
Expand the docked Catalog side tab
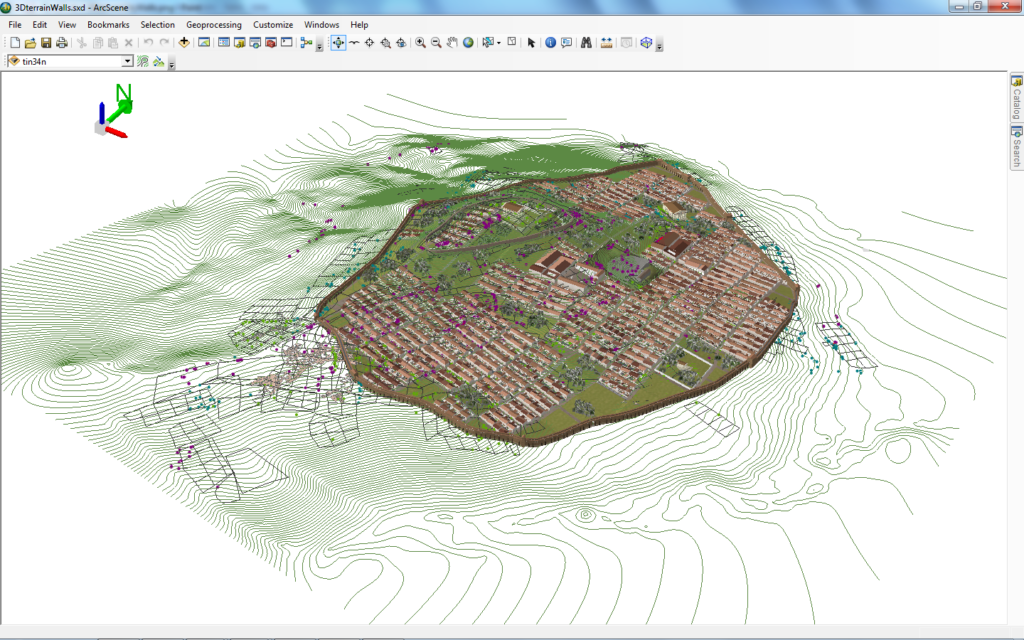[x=1017, y=97]
